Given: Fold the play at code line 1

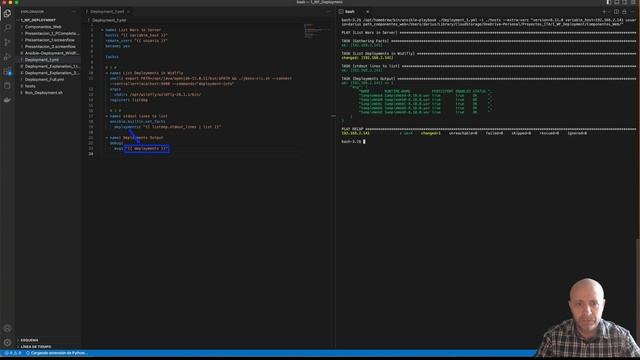Looking at the screenshot, I should 102,30.
